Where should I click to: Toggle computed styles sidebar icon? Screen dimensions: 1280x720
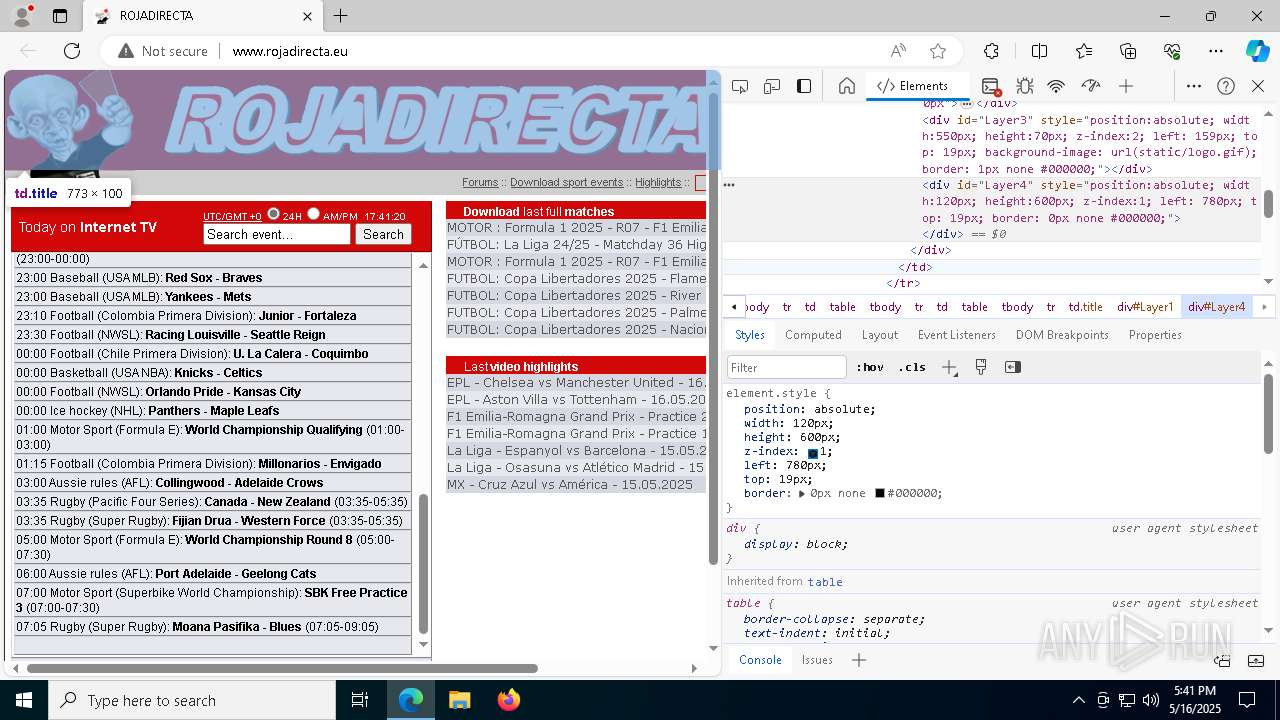tap(1013, 367)
